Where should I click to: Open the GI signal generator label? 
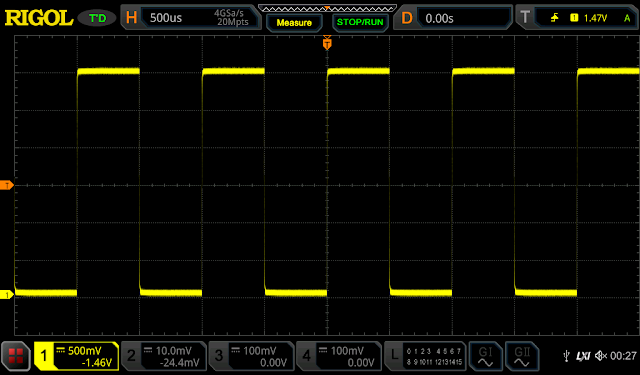click(486, 356)
